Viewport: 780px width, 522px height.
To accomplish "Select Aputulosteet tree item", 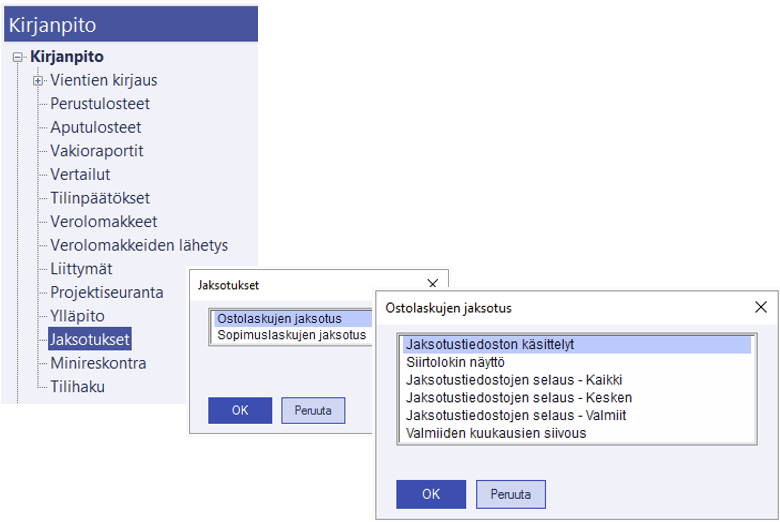I will (x=95, y=128).
